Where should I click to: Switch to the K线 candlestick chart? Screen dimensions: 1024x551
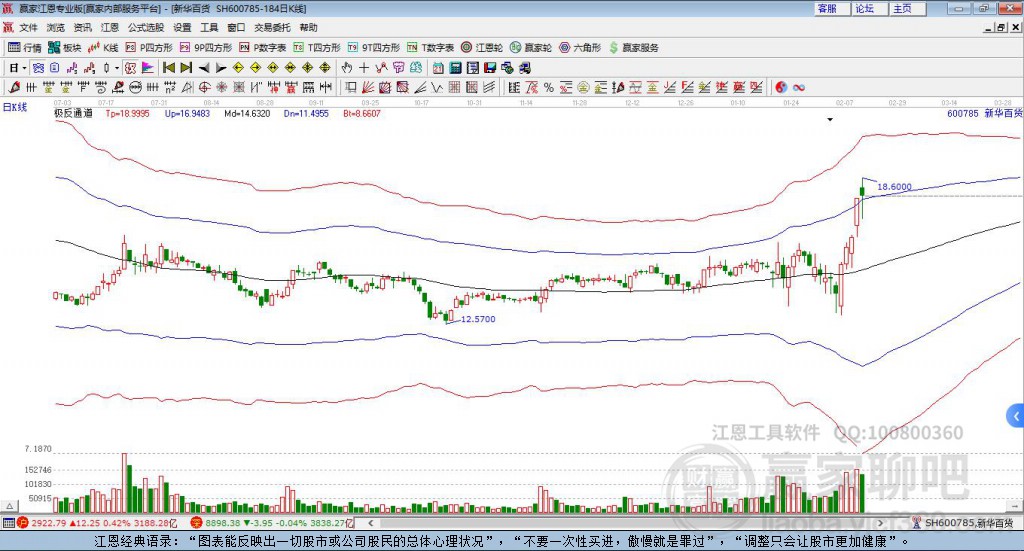click(103, 48)
